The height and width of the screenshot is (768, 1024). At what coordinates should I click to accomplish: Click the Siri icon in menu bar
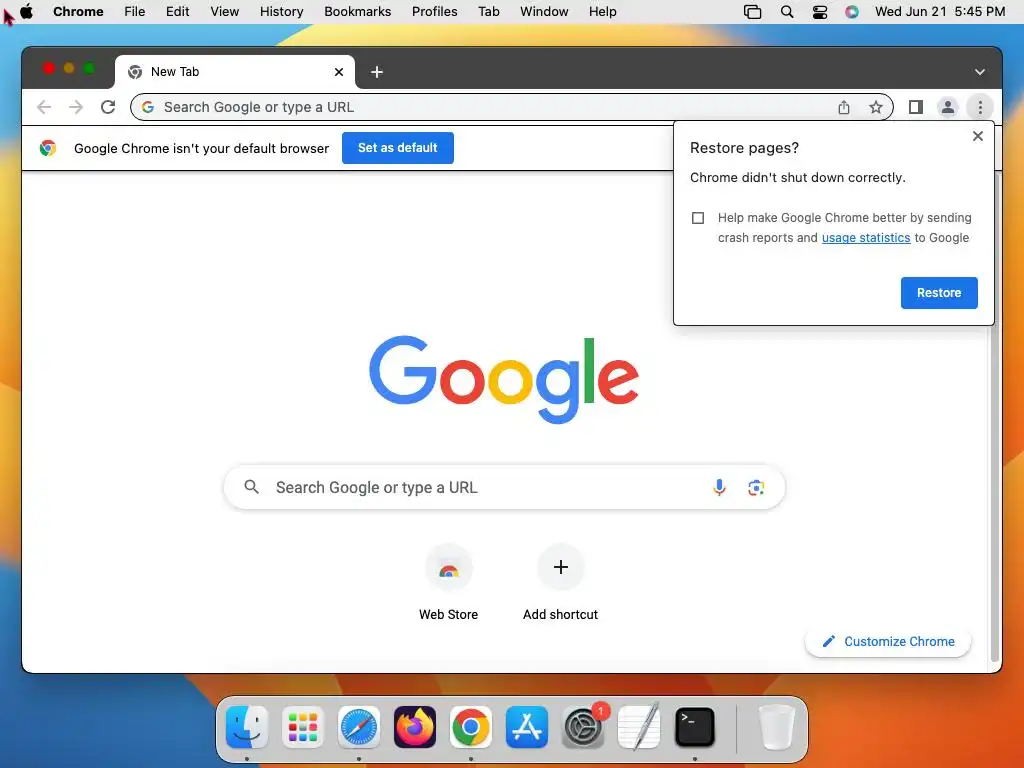852,12
